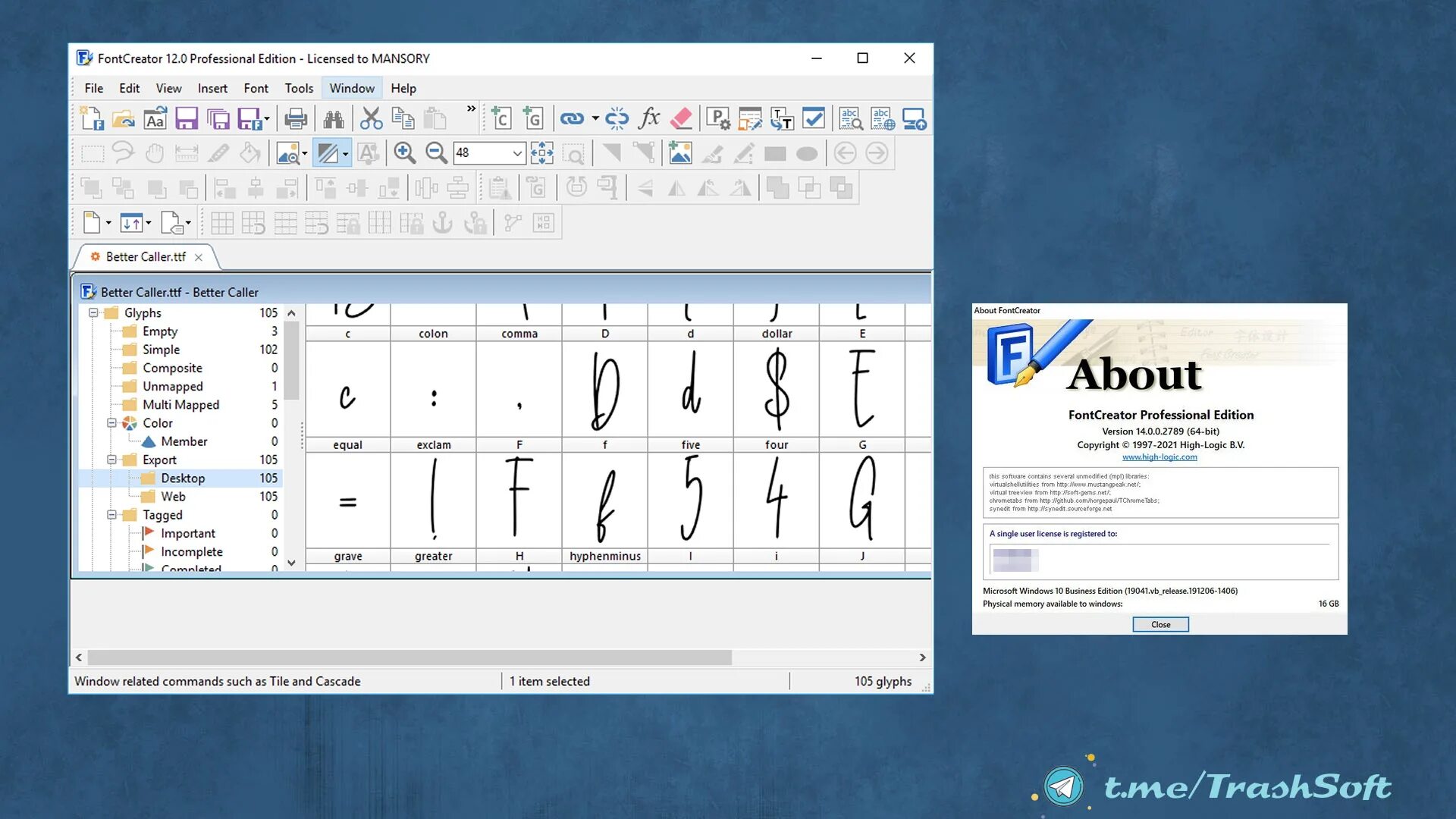Open the Edit menu
The image size is (1456, 819).
(130, 88)
